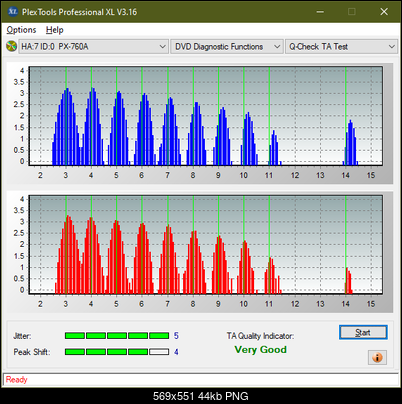Click the PlexTools Professional XL V3.16 title text
Viewport: 402px width, 404px height.
click(x=79, y=12)
